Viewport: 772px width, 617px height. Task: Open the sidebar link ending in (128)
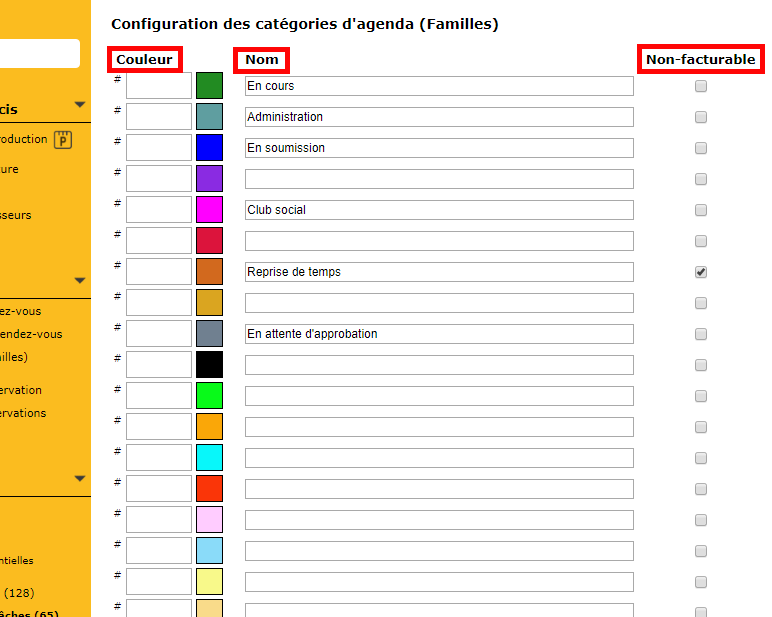(20, 593)
